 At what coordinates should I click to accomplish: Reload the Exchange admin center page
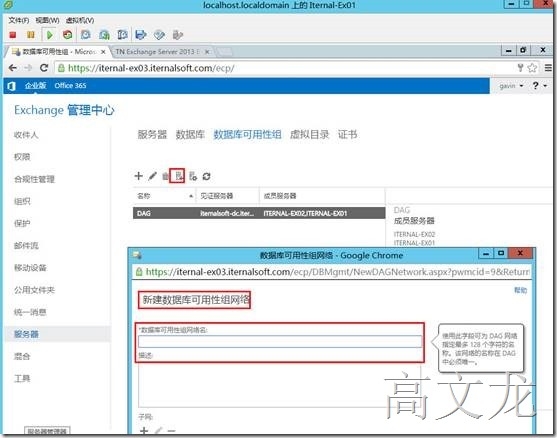click(44, 68)
